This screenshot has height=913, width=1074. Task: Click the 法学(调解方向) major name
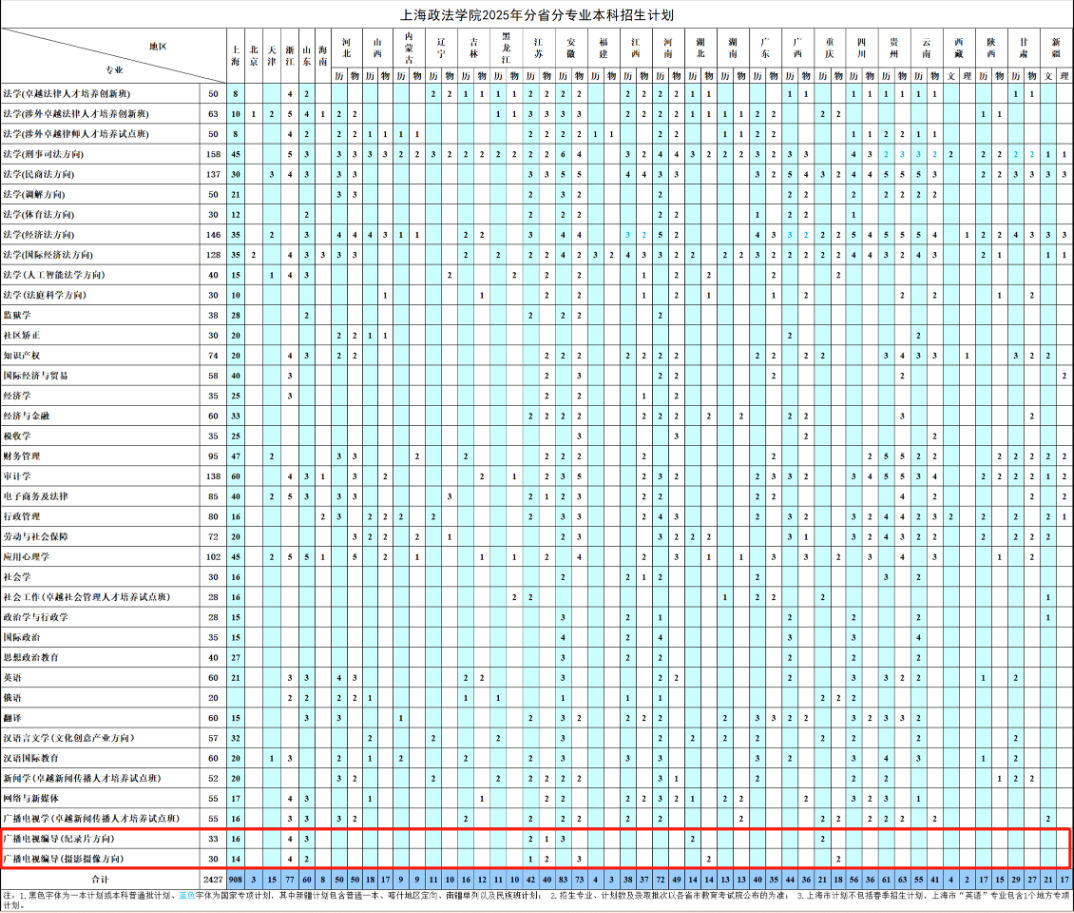(34, 195)
